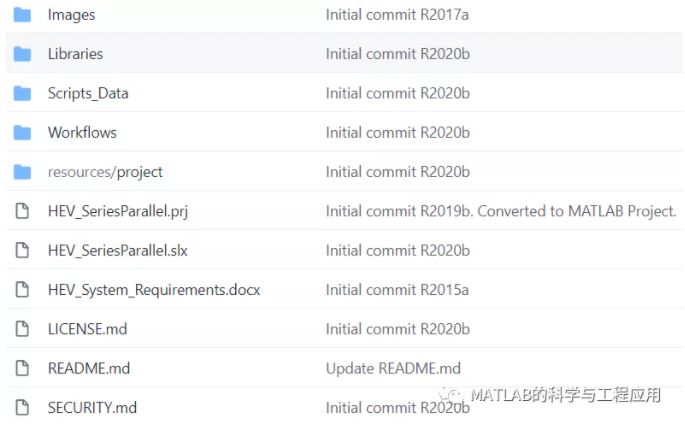Open the Scripts_Data directory

pos(88,94)
